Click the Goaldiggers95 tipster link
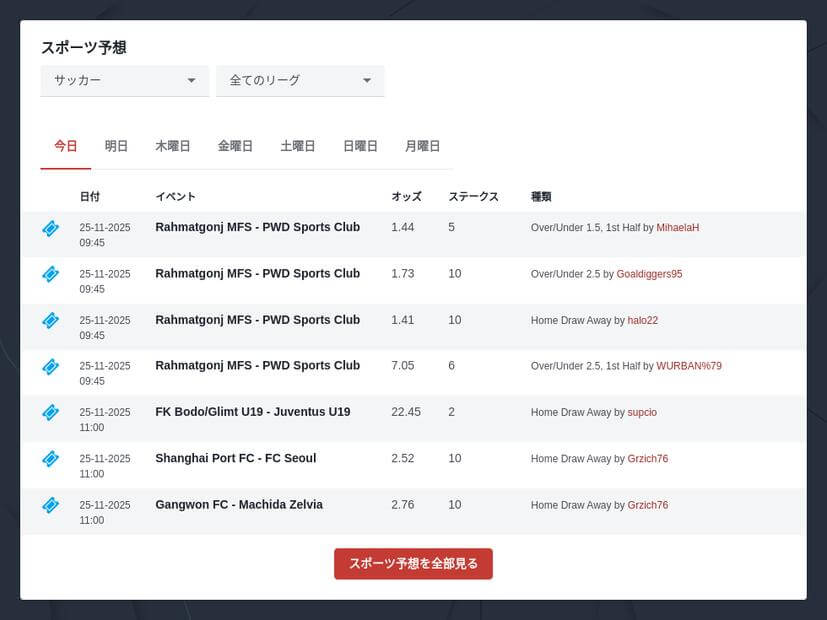This screenshot has height=620, width=827. pos(648,273)
